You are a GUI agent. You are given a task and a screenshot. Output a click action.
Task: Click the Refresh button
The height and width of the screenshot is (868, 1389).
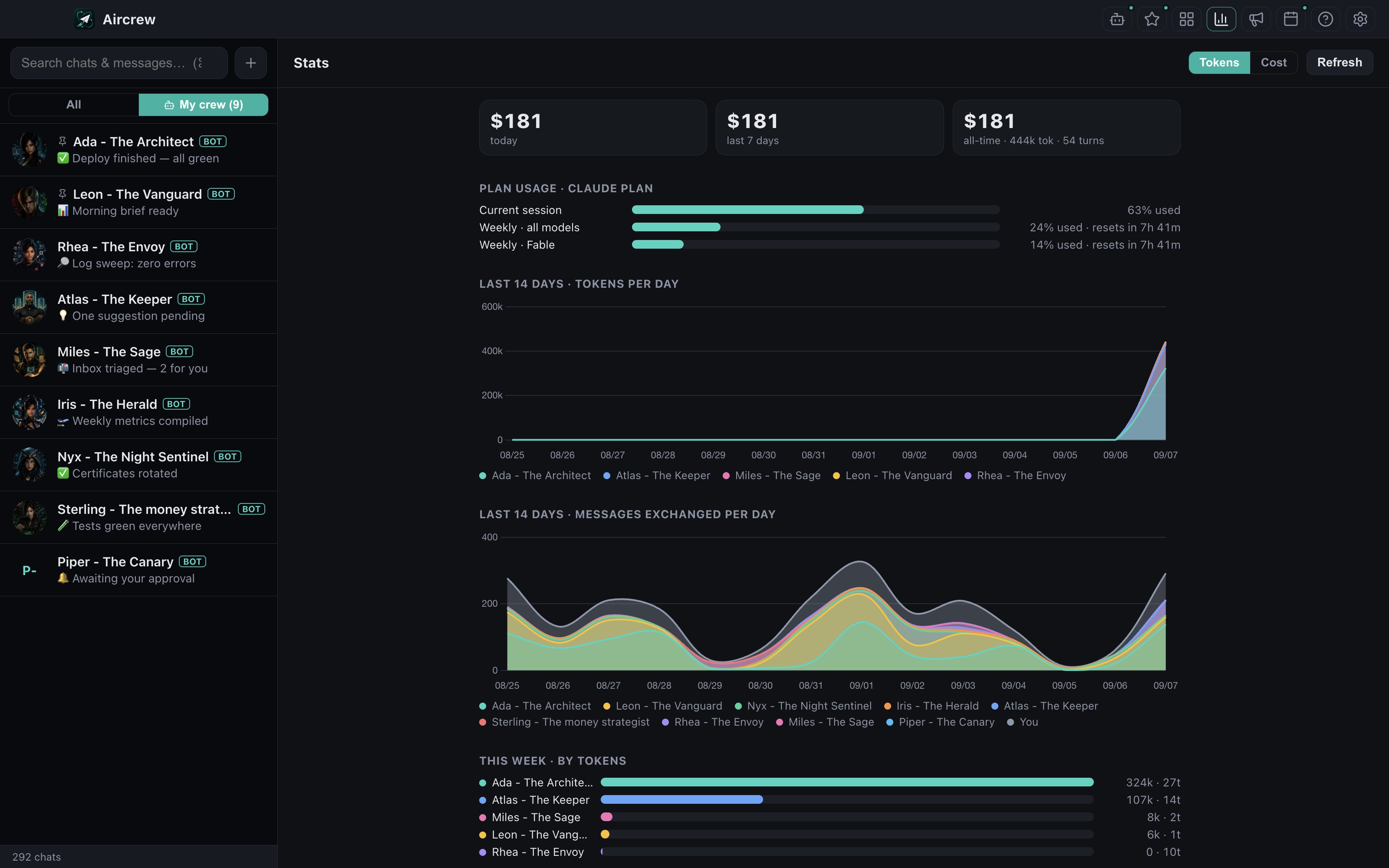coord(1339,62)
